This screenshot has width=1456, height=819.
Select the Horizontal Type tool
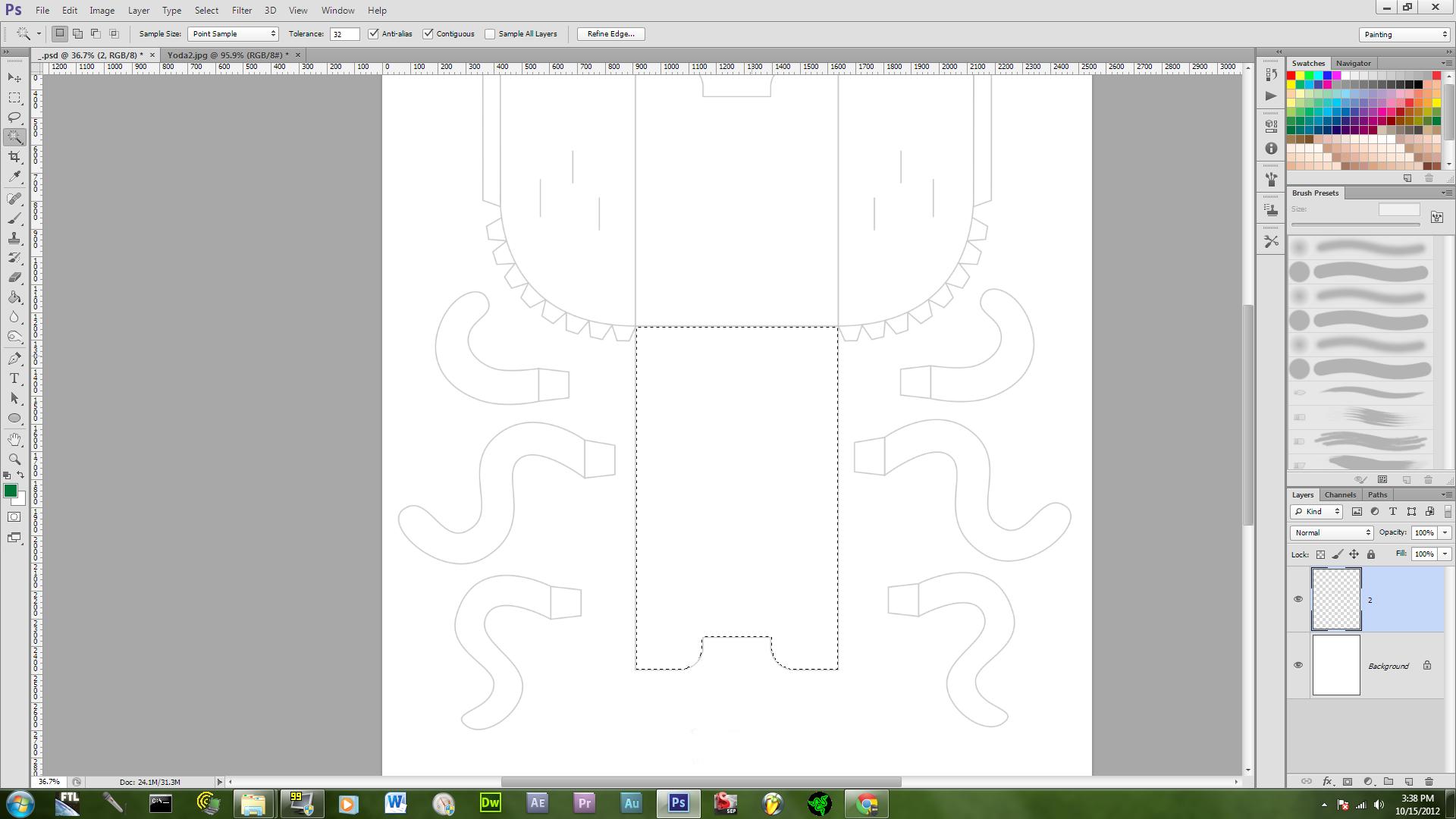pyautogui.click(x=14, y=378)
